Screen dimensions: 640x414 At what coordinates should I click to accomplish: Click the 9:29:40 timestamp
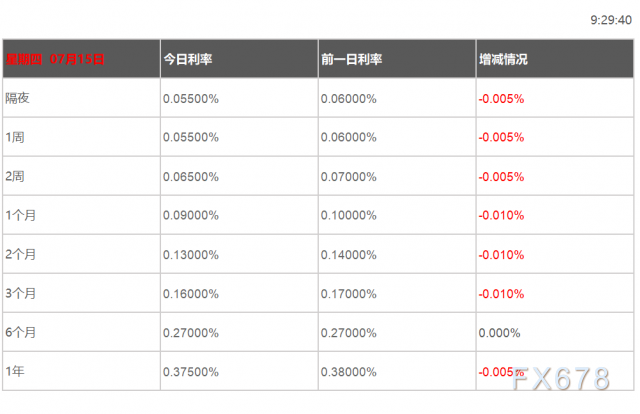[x=611, y=20]
